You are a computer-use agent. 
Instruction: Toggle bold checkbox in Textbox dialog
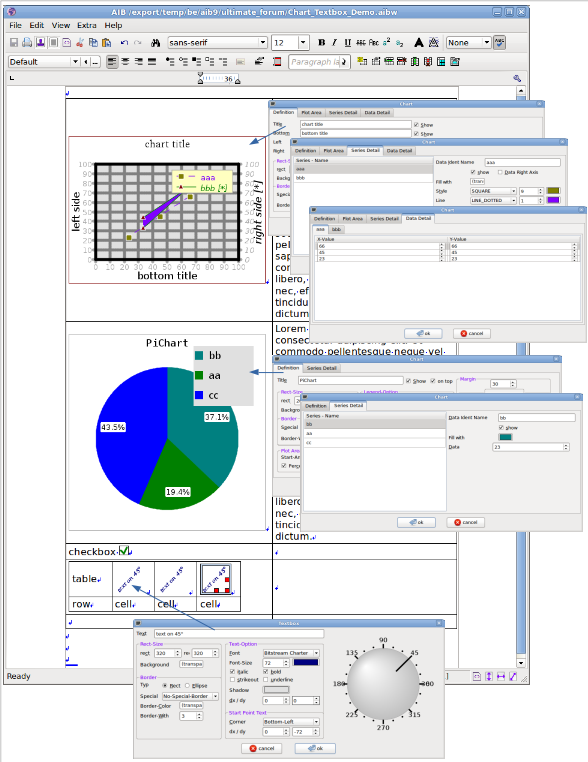pos(266,671)
